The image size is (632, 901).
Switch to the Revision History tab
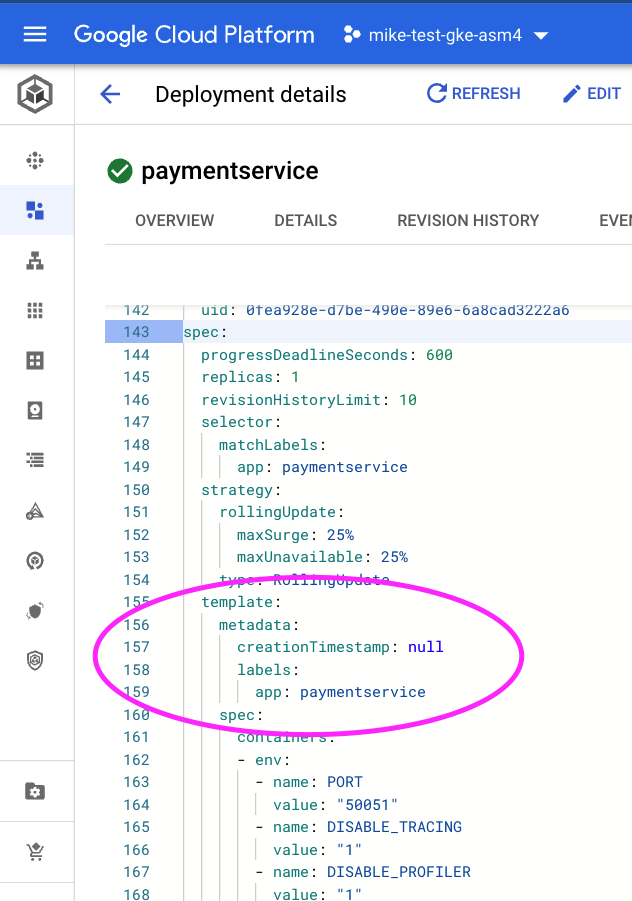coord(468,220)
